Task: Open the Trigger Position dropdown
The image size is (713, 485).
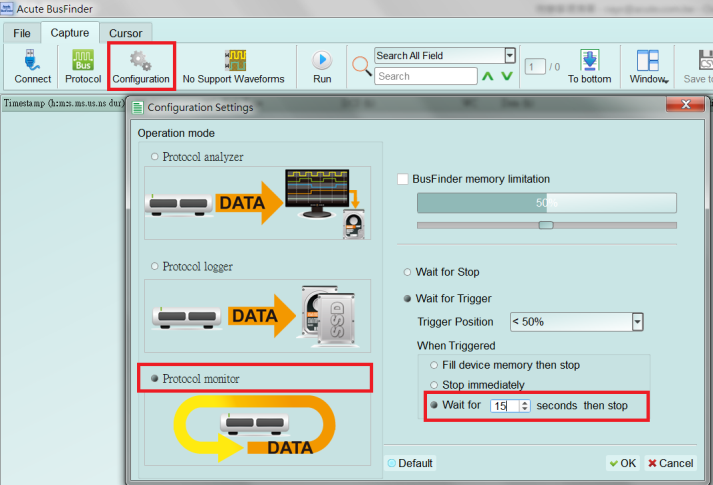Action: (x=638, y=322)
